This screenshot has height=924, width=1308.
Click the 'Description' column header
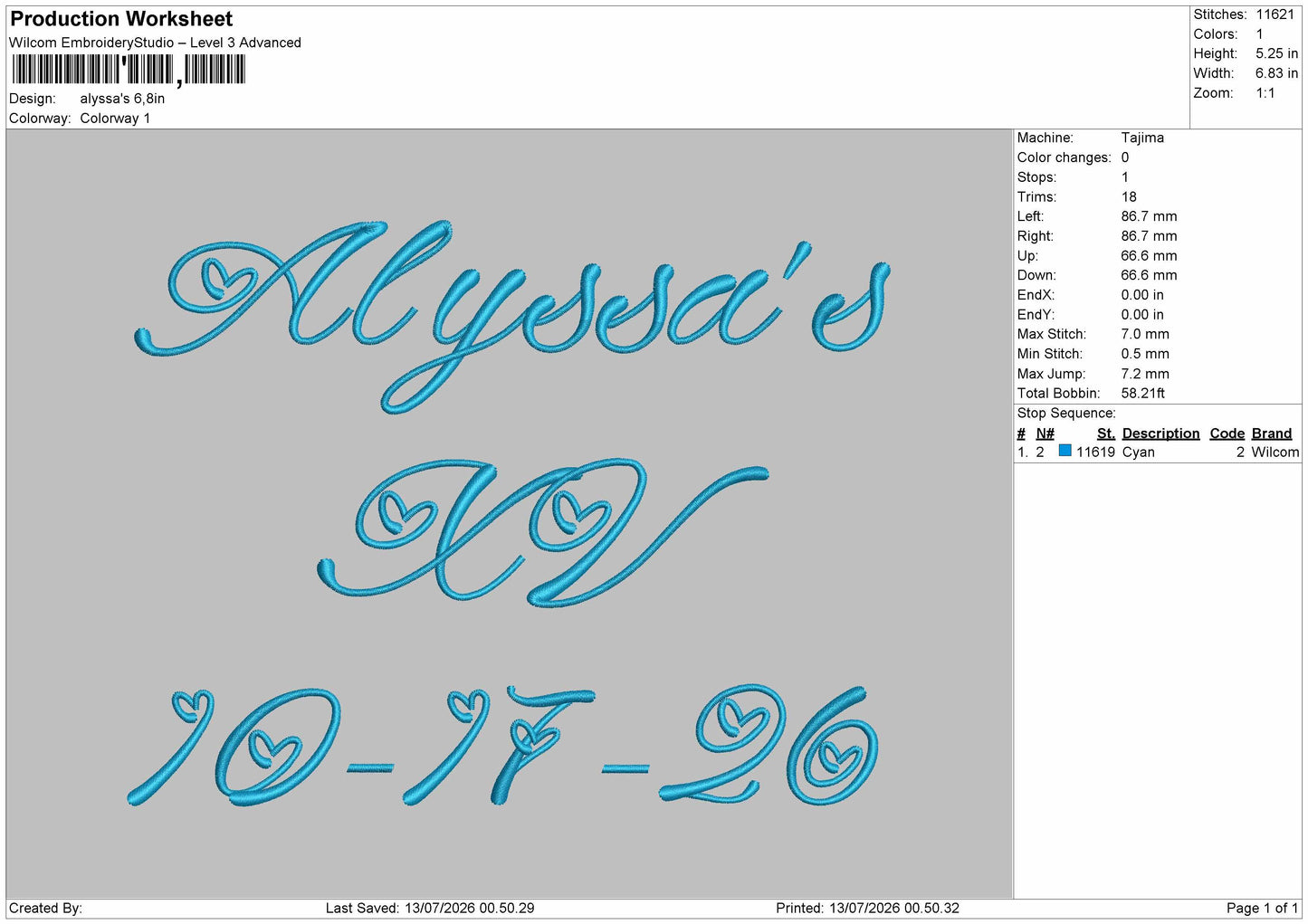(x=1160, y=433)
